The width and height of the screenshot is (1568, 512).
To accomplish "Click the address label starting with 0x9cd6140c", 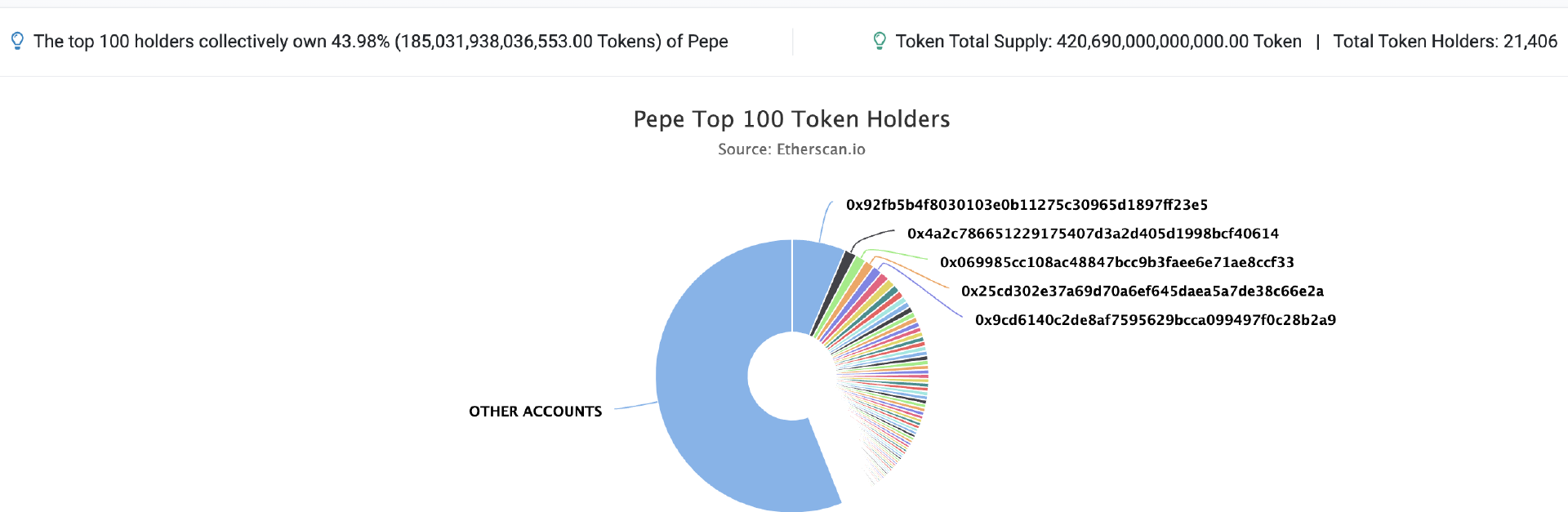I will pos(1155,320).
